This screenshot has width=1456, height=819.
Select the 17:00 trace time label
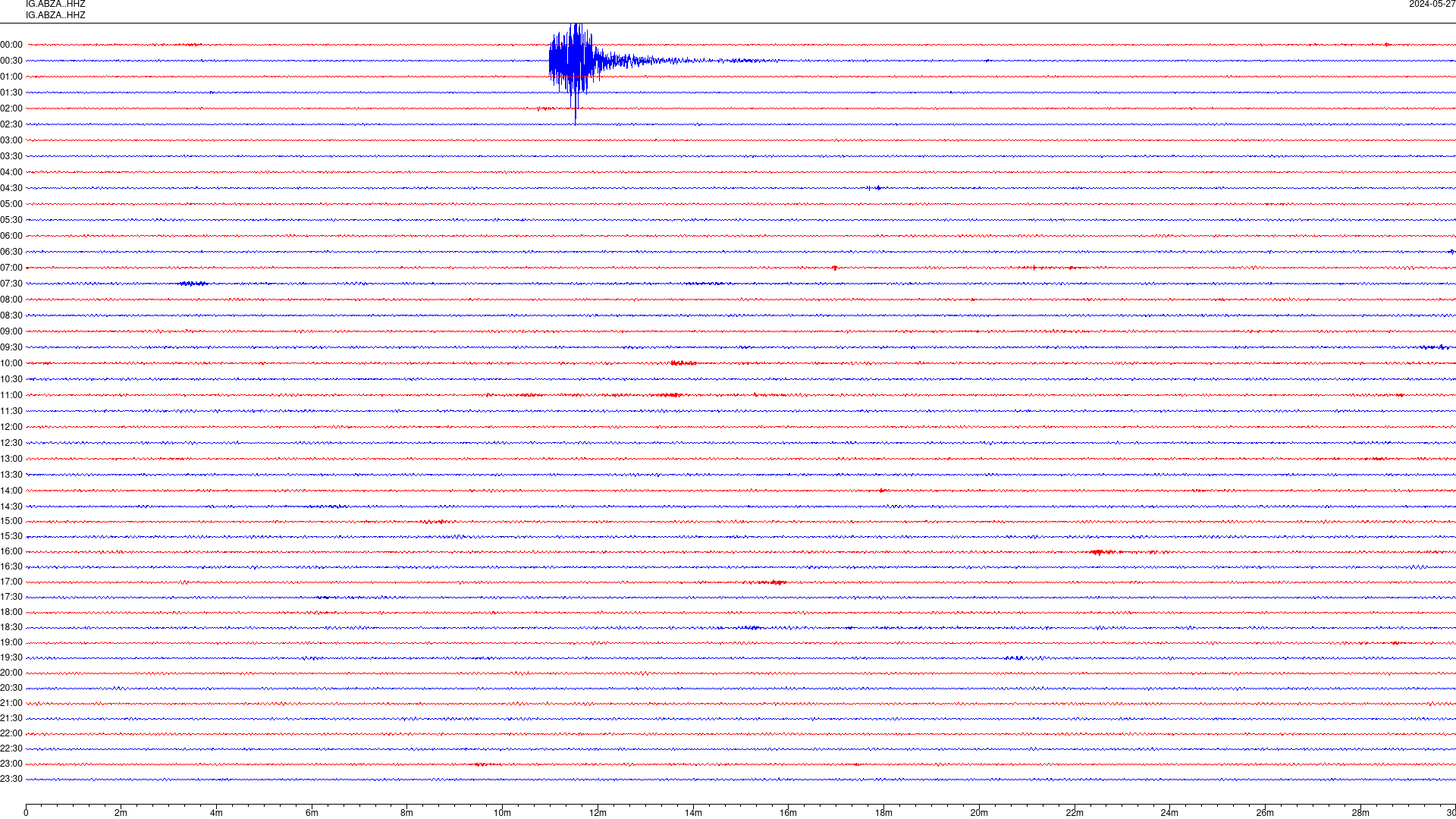pos(11,582)
